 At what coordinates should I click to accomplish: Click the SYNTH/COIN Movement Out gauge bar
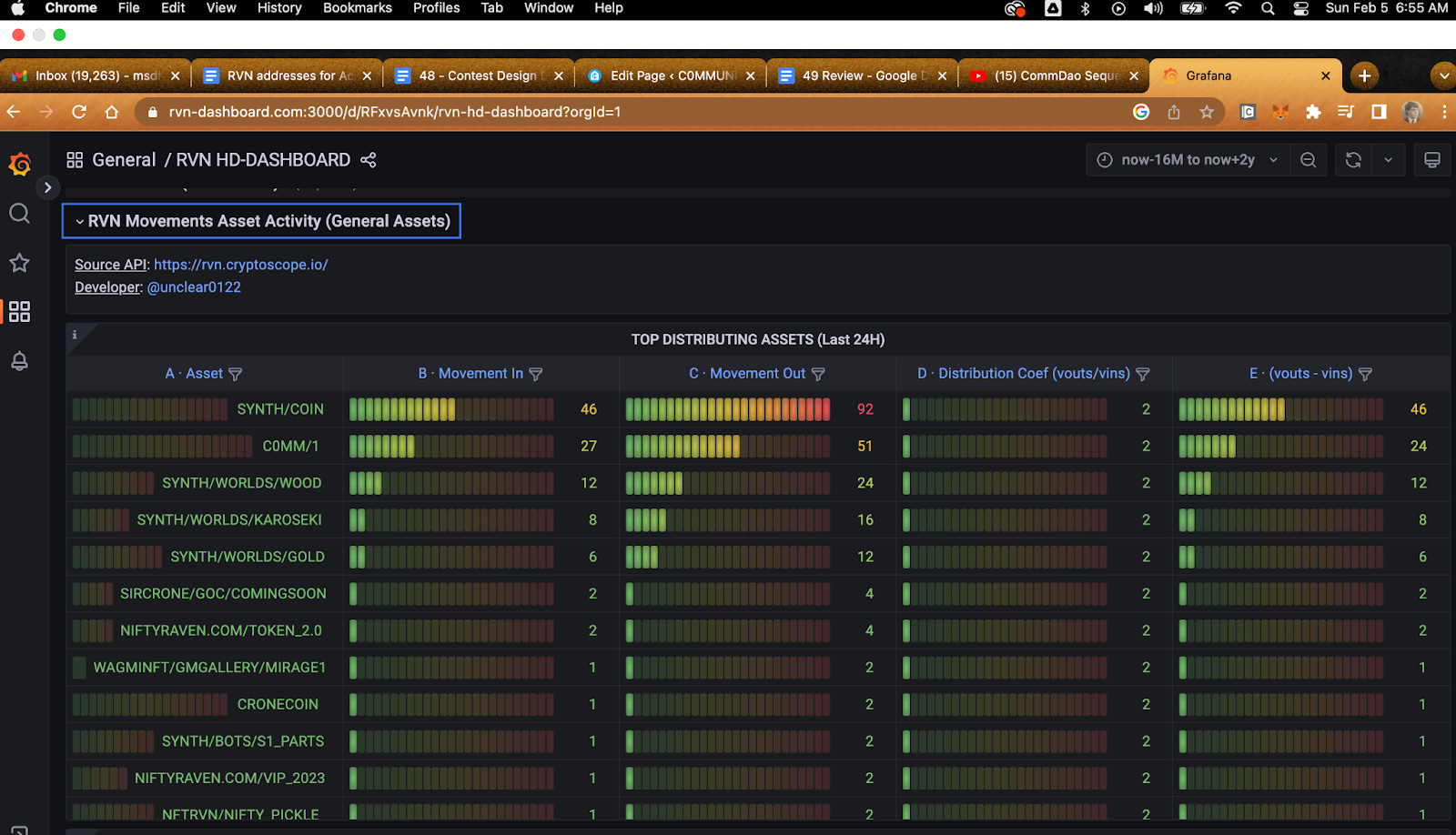pyautogui.click(x=727, y=409)
